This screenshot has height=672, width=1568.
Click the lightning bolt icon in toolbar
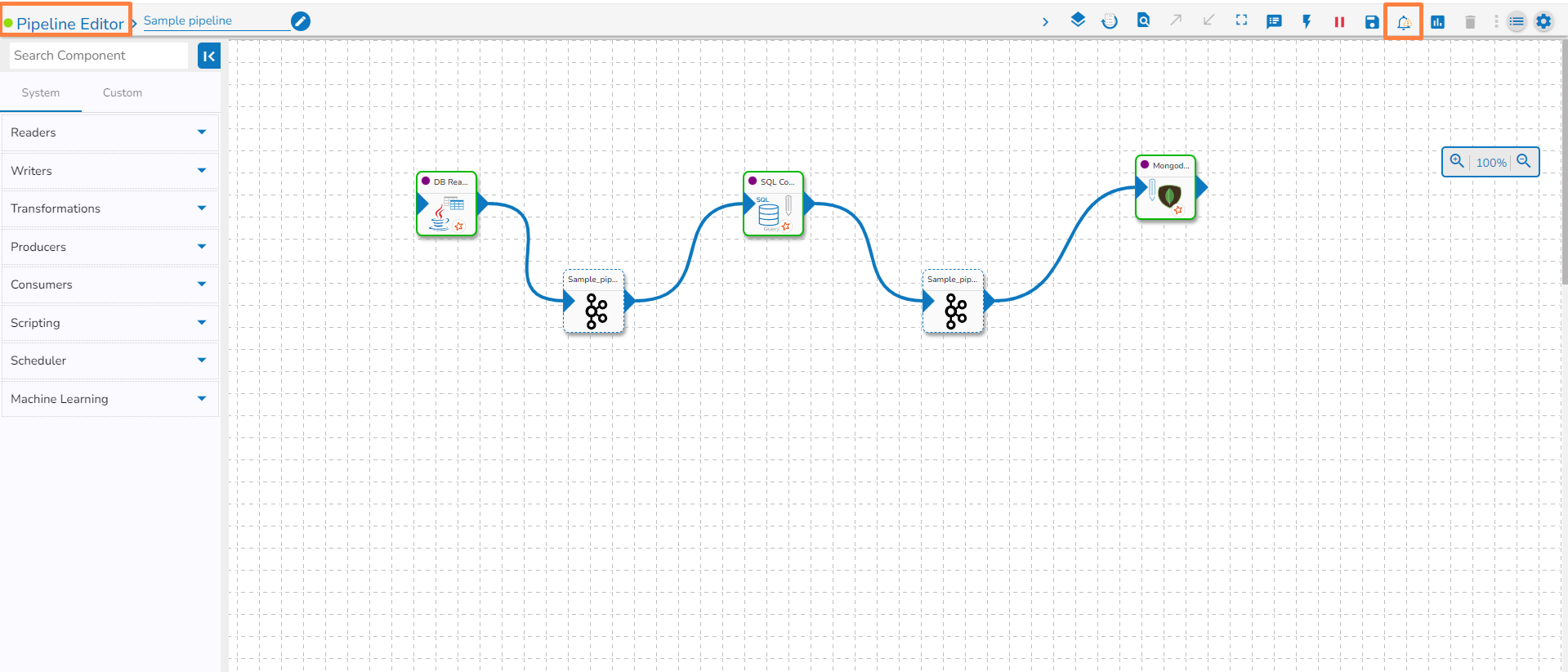pos(1307,22)
